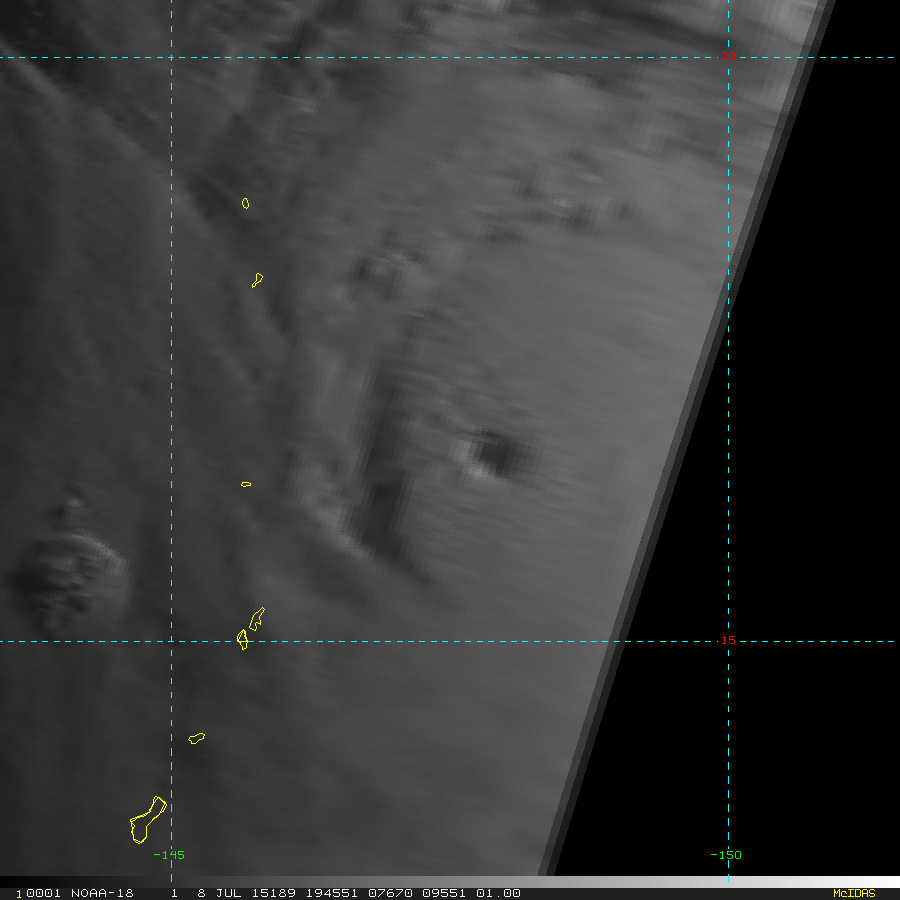Click the JUL month text in footer

pos(228,893)
